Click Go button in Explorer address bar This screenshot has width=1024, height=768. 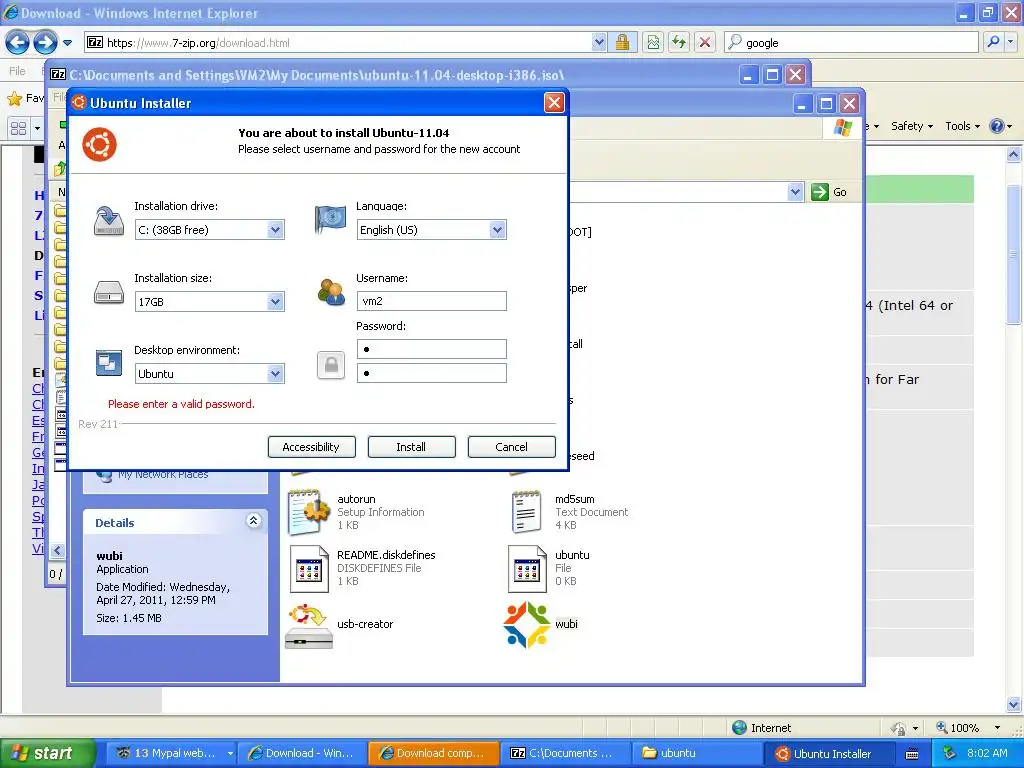click(x=829, y=192)
